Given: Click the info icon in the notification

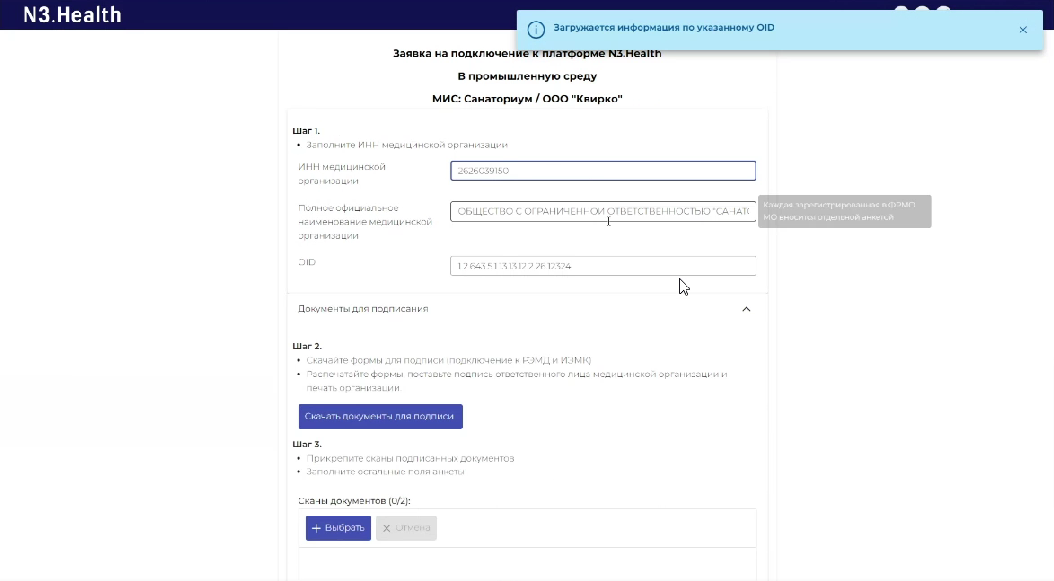Looking at the screenshot, I should (536, 29).
